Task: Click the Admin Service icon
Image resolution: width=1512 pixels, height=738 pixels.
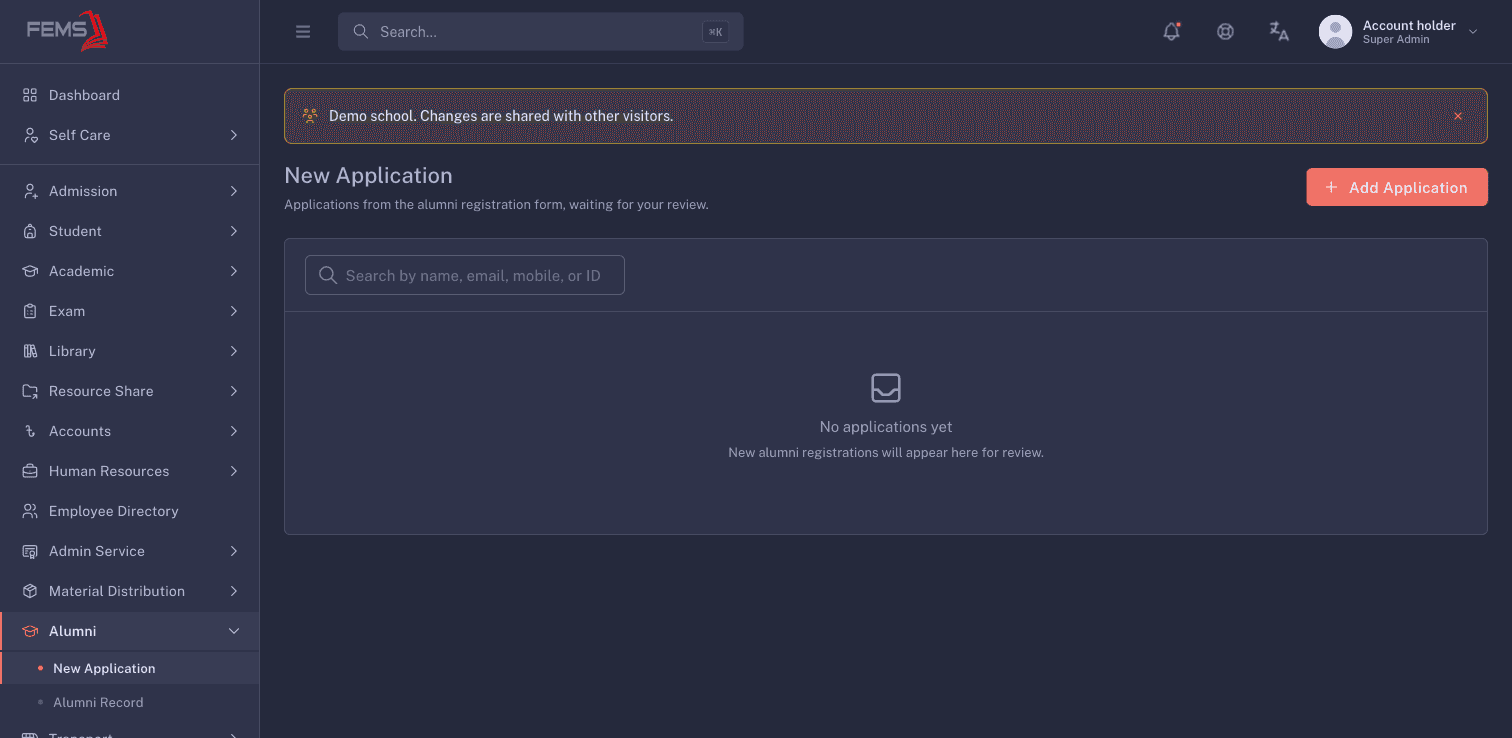Action: click(x=30, y=551)
